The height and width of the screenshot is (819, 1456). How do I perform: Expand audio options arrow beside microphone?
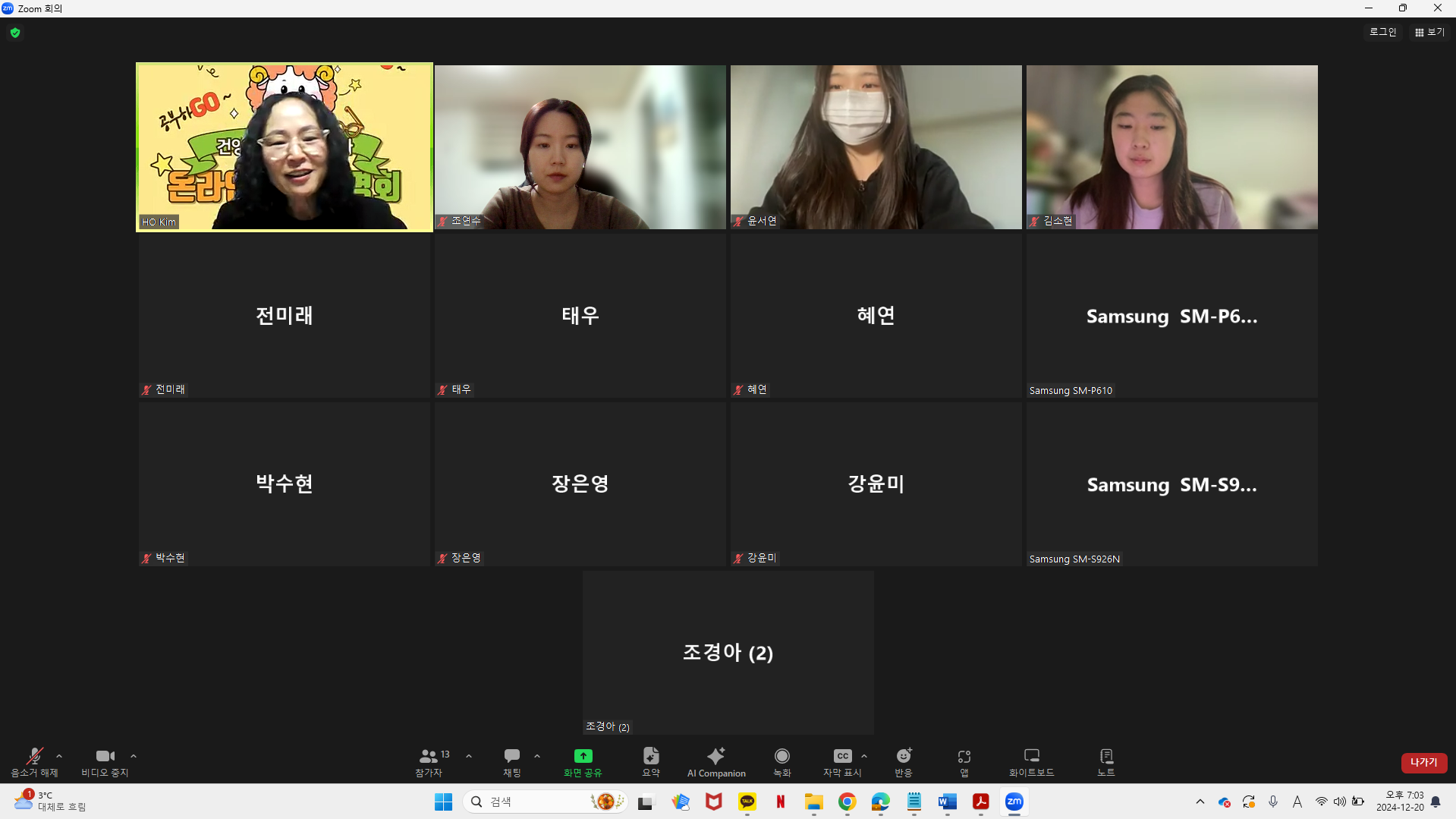click(x=59, y=756)
